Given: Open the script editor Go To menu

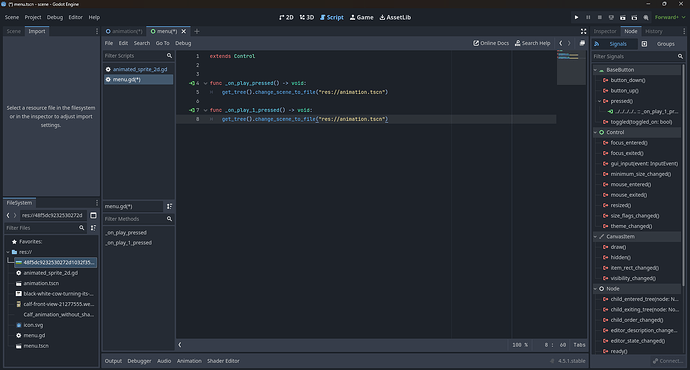Looking at the screenshot, I should point(162,43).
